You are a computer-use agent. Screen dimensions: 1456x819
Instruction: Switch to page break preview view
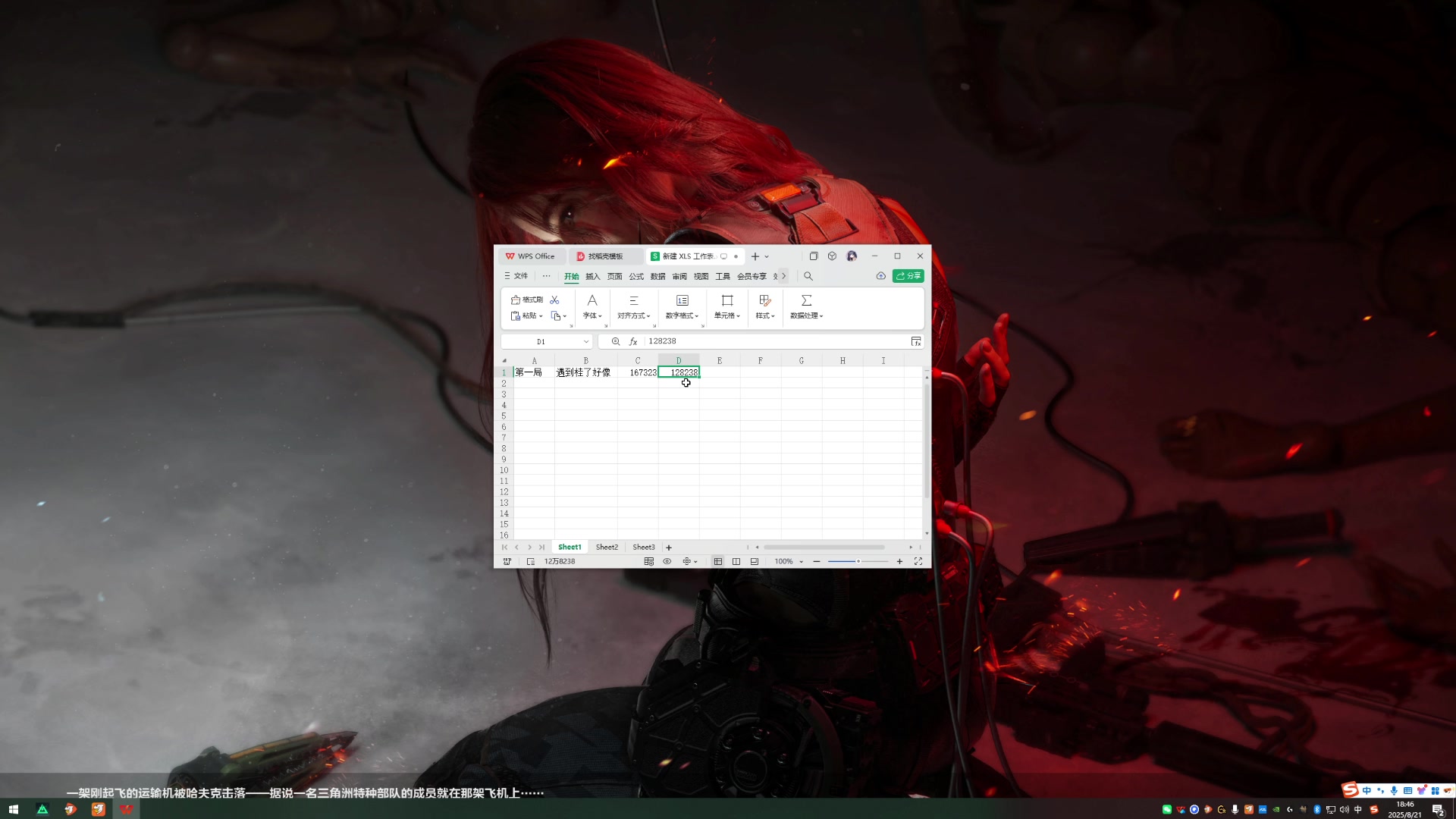[755, 561]
